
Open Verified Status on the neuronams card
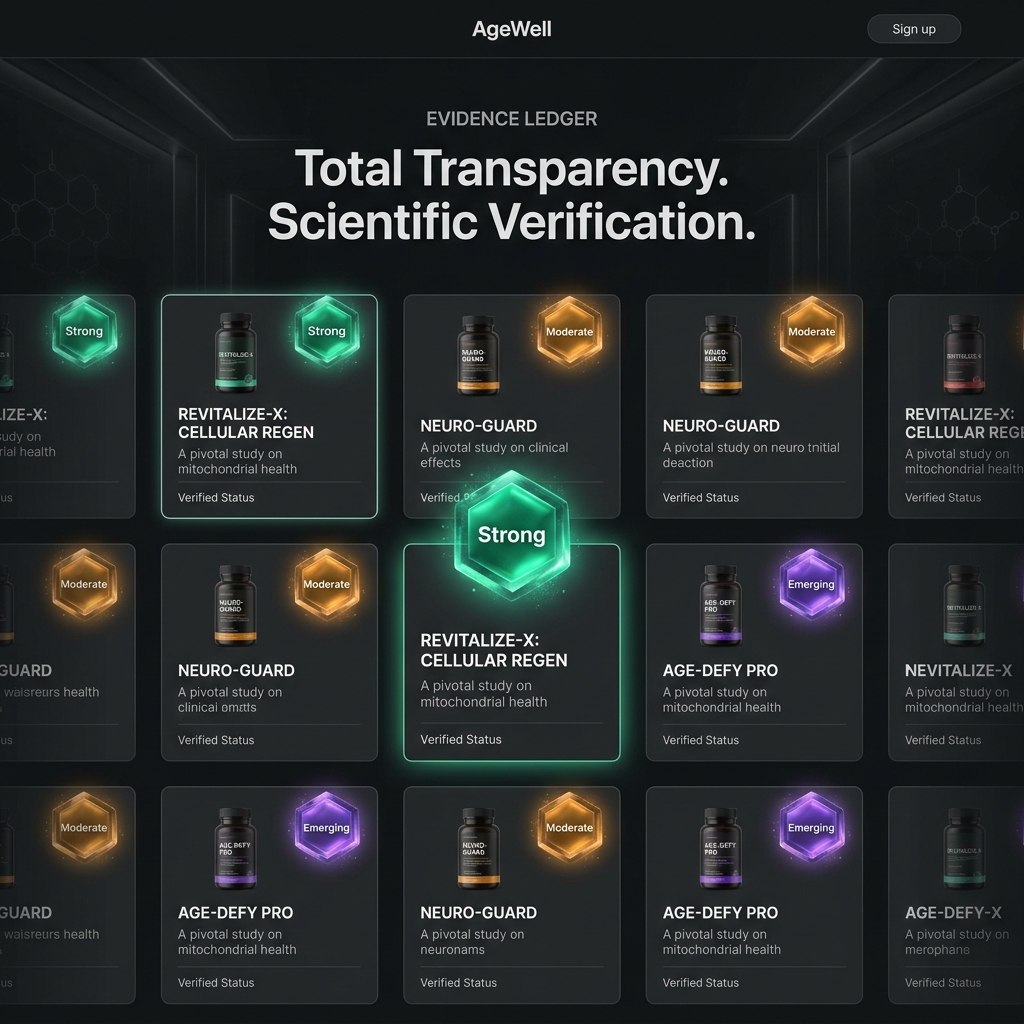click(458, 983)
